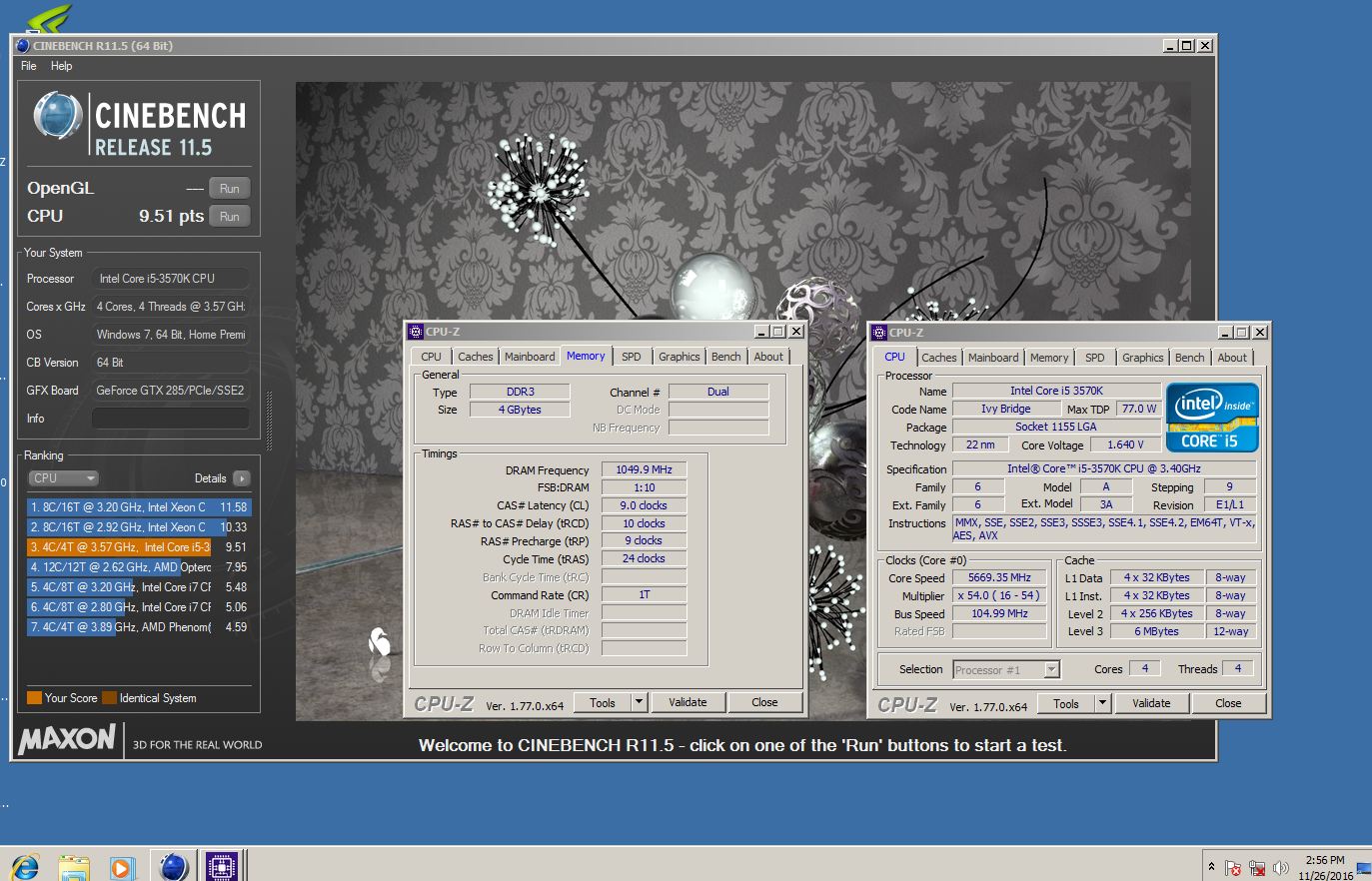Open Graphics tab in Memory CPU-Z window
The width and height of the screenshot is (1372, 881).
coord(680,357)
